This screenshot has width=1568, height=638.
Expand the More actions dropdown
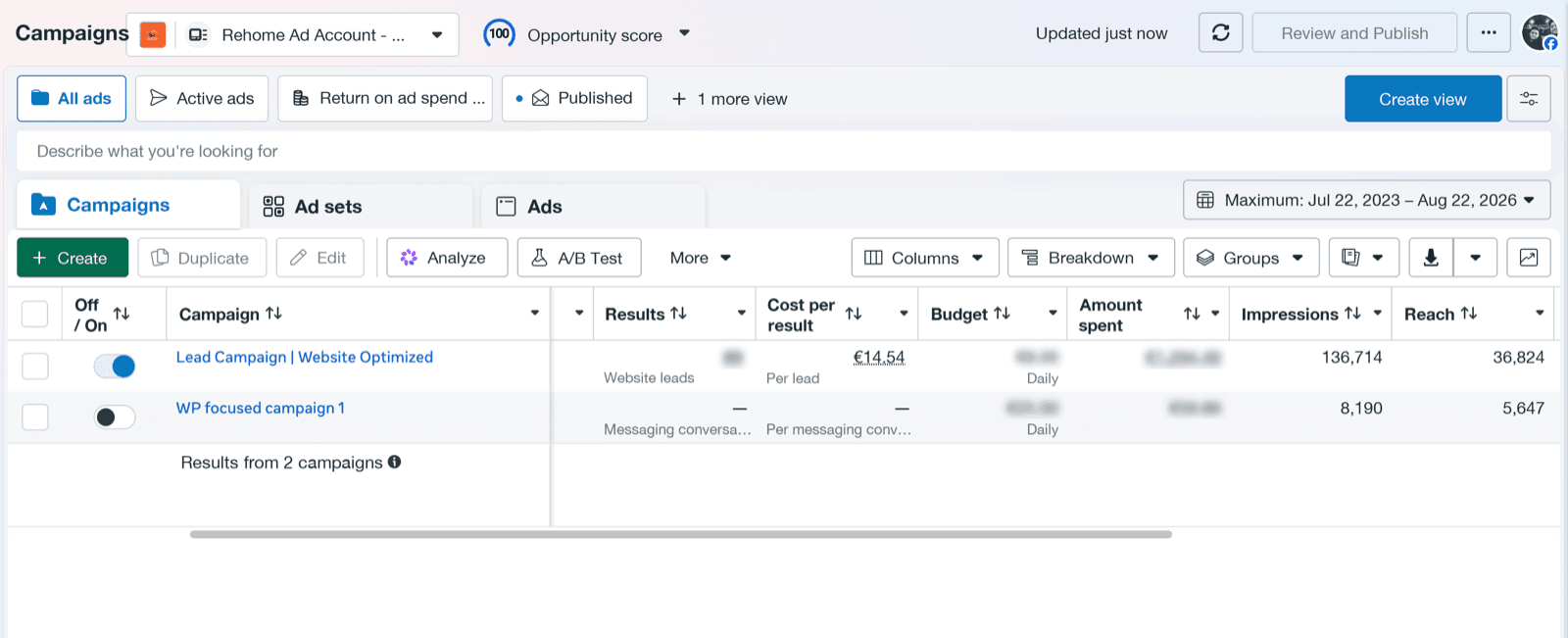(701, 258)
